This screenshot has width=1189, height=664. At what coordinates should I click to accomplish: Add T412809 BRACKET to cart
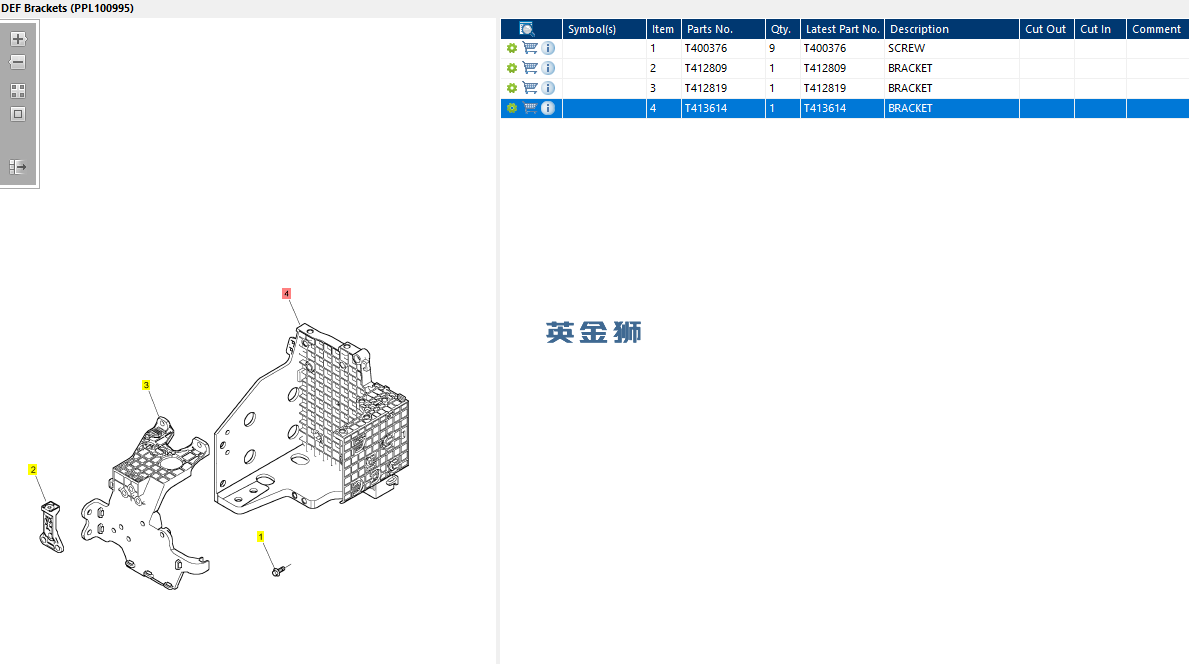coord(530,68)
